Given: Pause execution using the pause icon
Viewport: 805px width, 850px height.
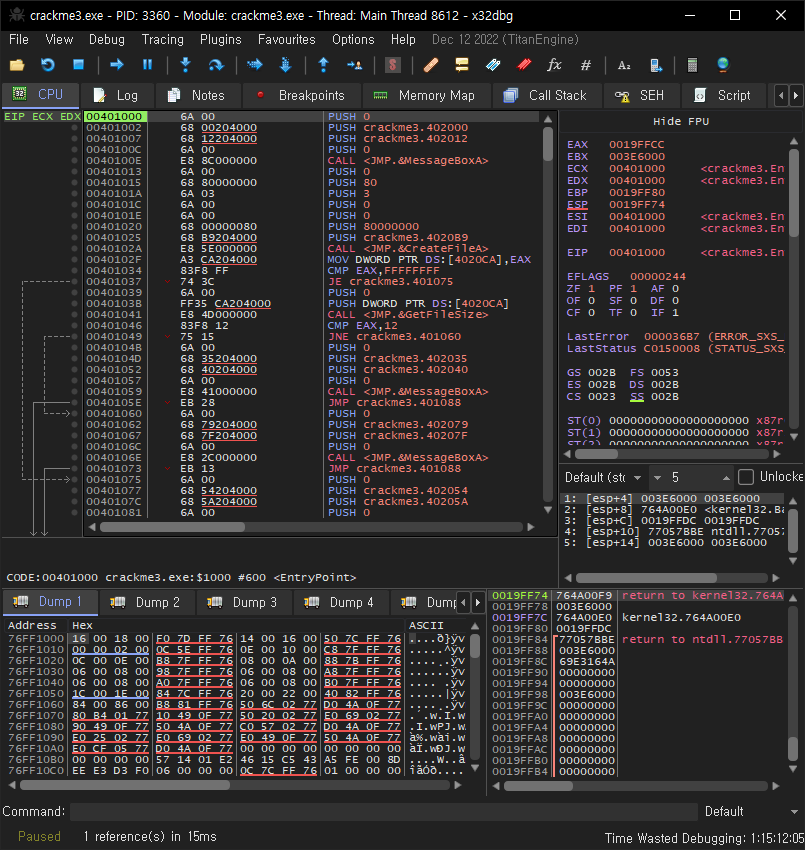Looking at the screenshot, I should point(147,65).
